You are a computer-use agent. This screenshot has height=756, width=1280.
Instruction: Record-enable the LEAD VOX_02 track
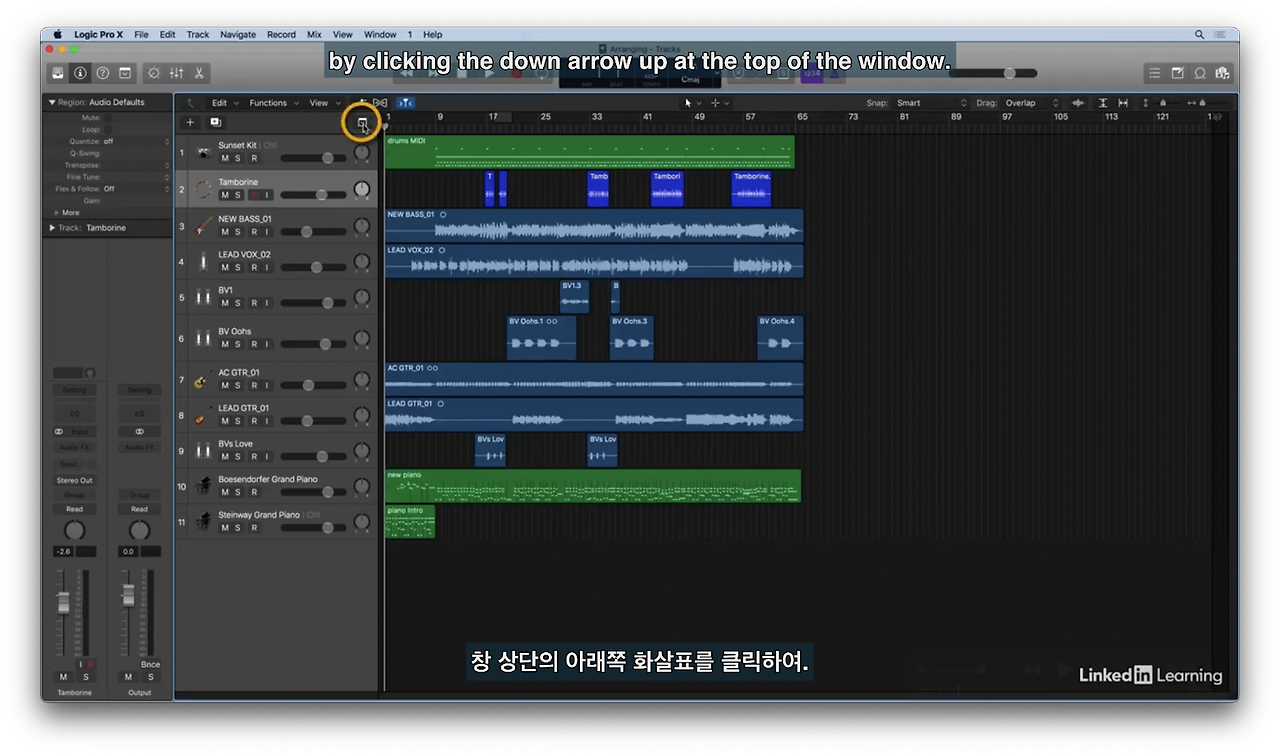tap(253, 268)
